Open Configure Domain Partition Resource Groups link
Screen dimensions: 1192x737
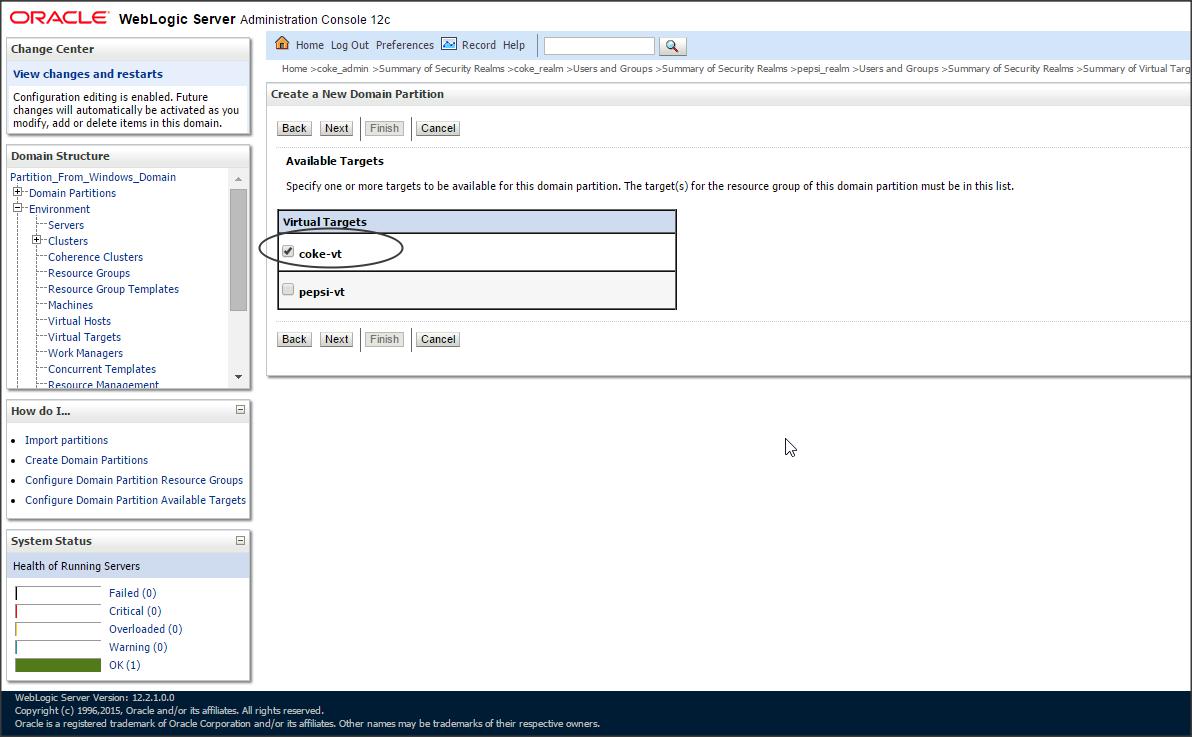point(134,479)
